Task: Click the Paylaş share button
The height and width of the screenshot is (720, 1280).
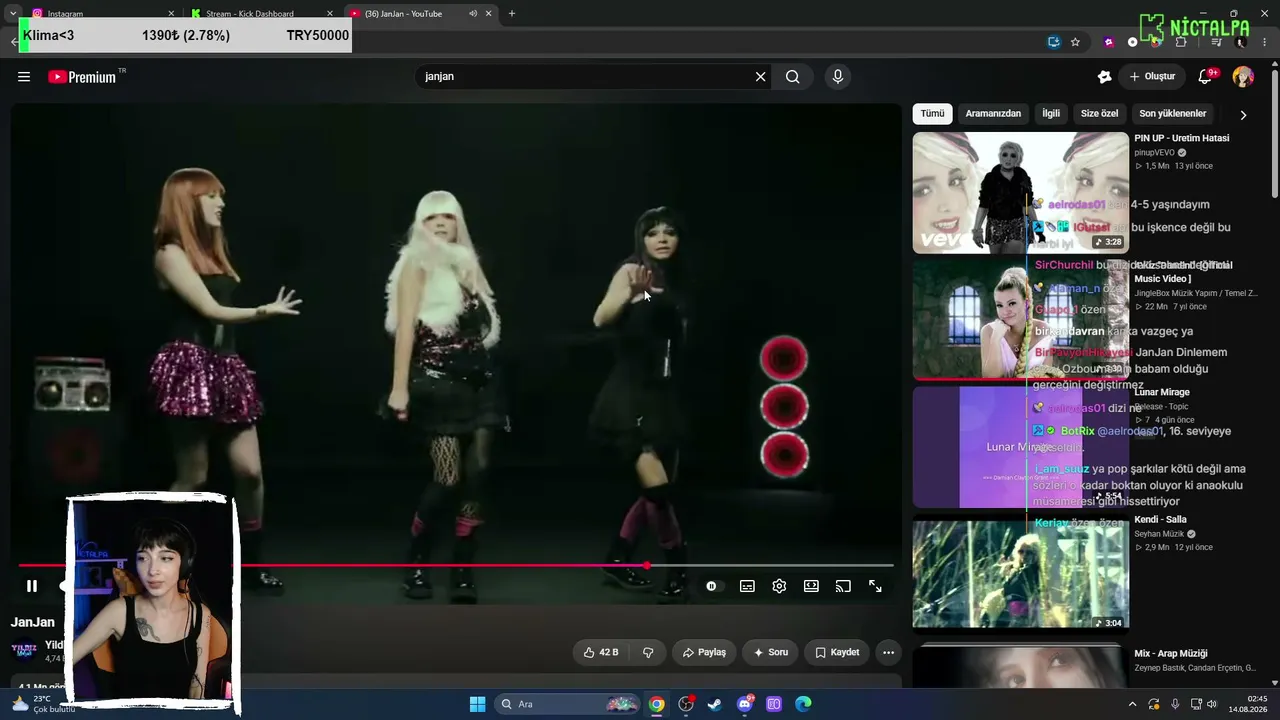Action: tap(704, 653)
